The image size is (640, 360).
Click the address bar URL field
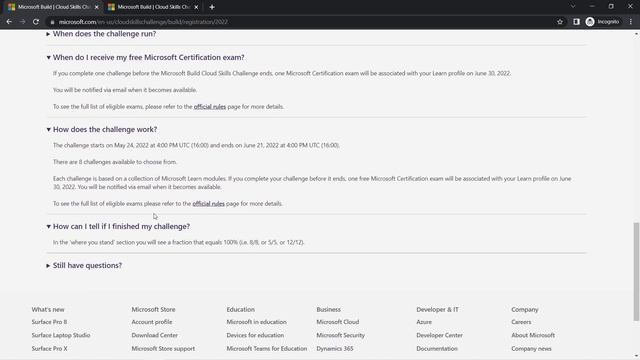pyautogui.click(x=302, y=22)
